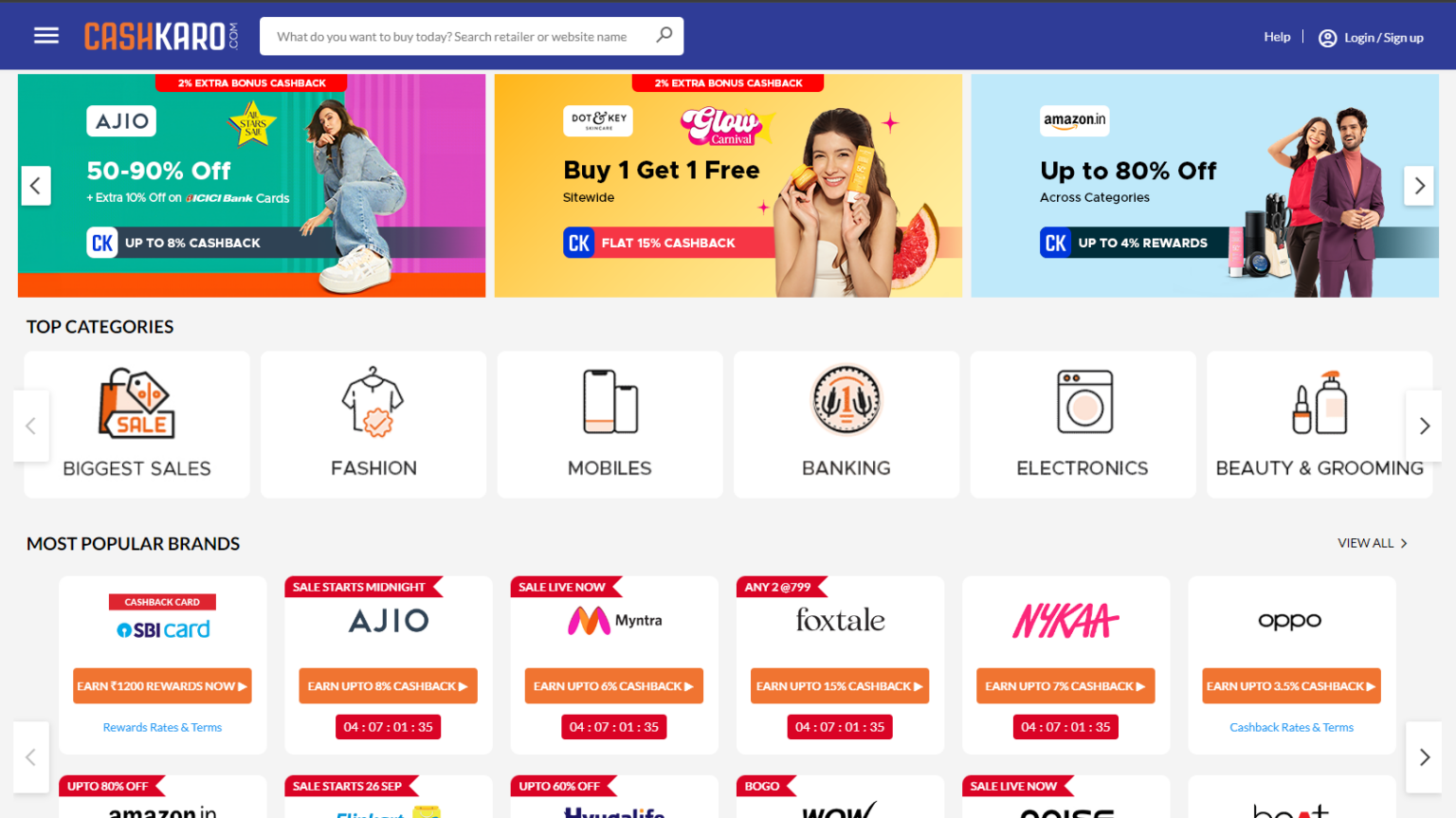
Task: Select the Banking category icon
Action: pyautogui.click(x=846, y=400)
